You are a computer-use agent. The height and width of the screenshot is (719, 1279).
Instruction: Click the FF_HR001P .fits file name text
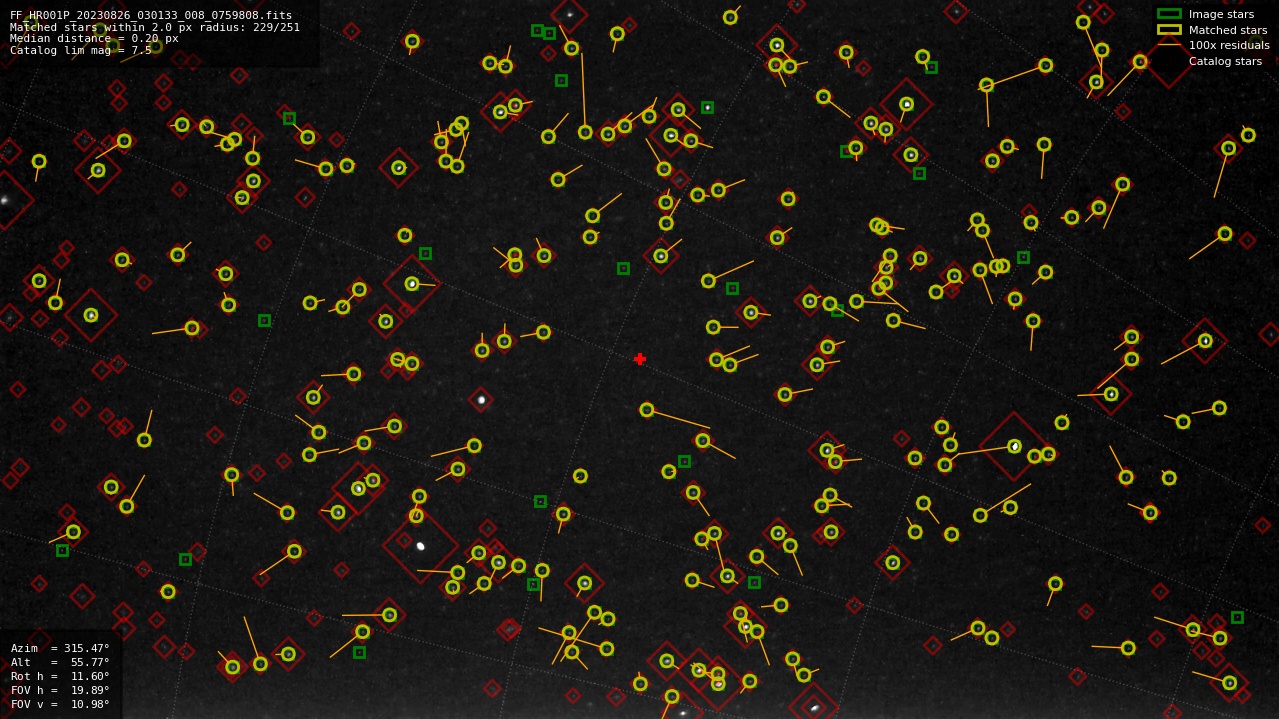click(151, 15)
